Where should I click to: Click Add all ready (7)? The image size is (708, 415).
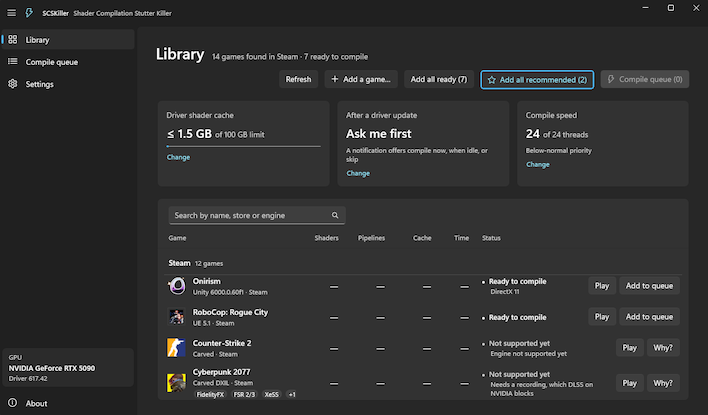438,79
